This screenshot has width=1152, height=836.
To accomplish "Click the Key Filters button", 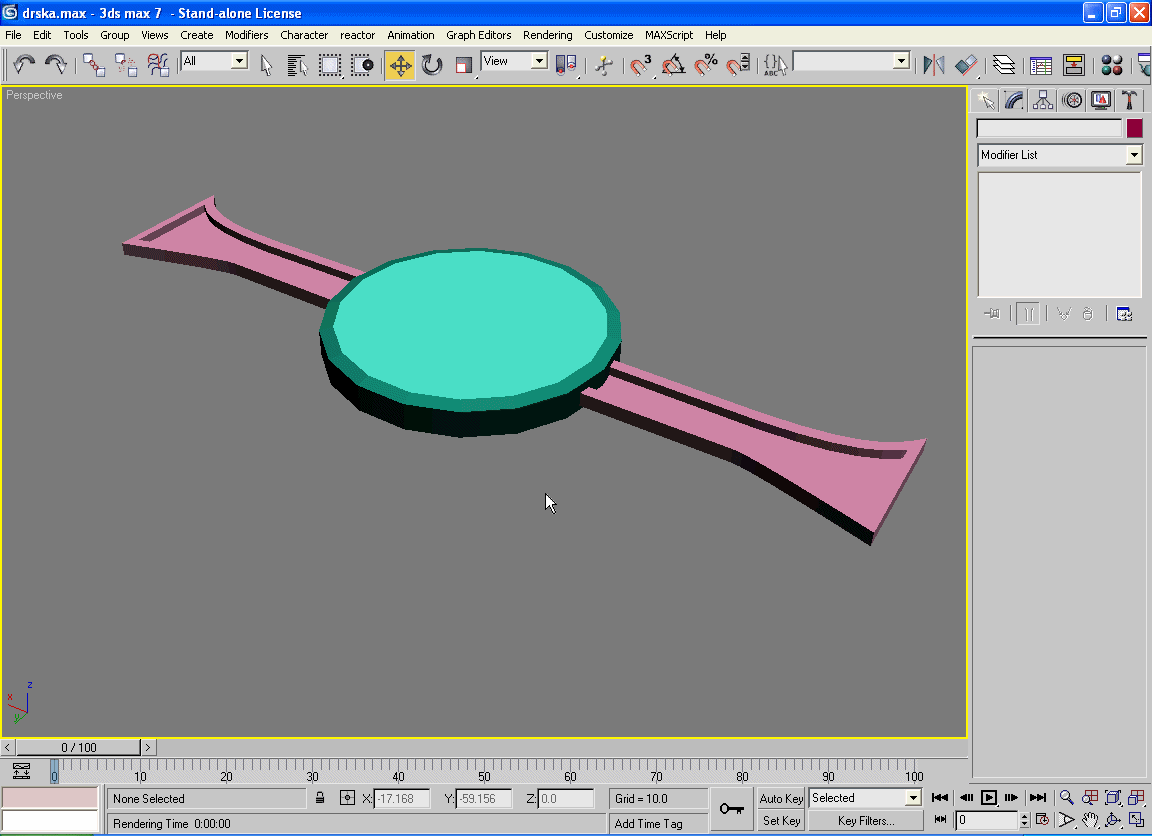I will tap(866, 821).
